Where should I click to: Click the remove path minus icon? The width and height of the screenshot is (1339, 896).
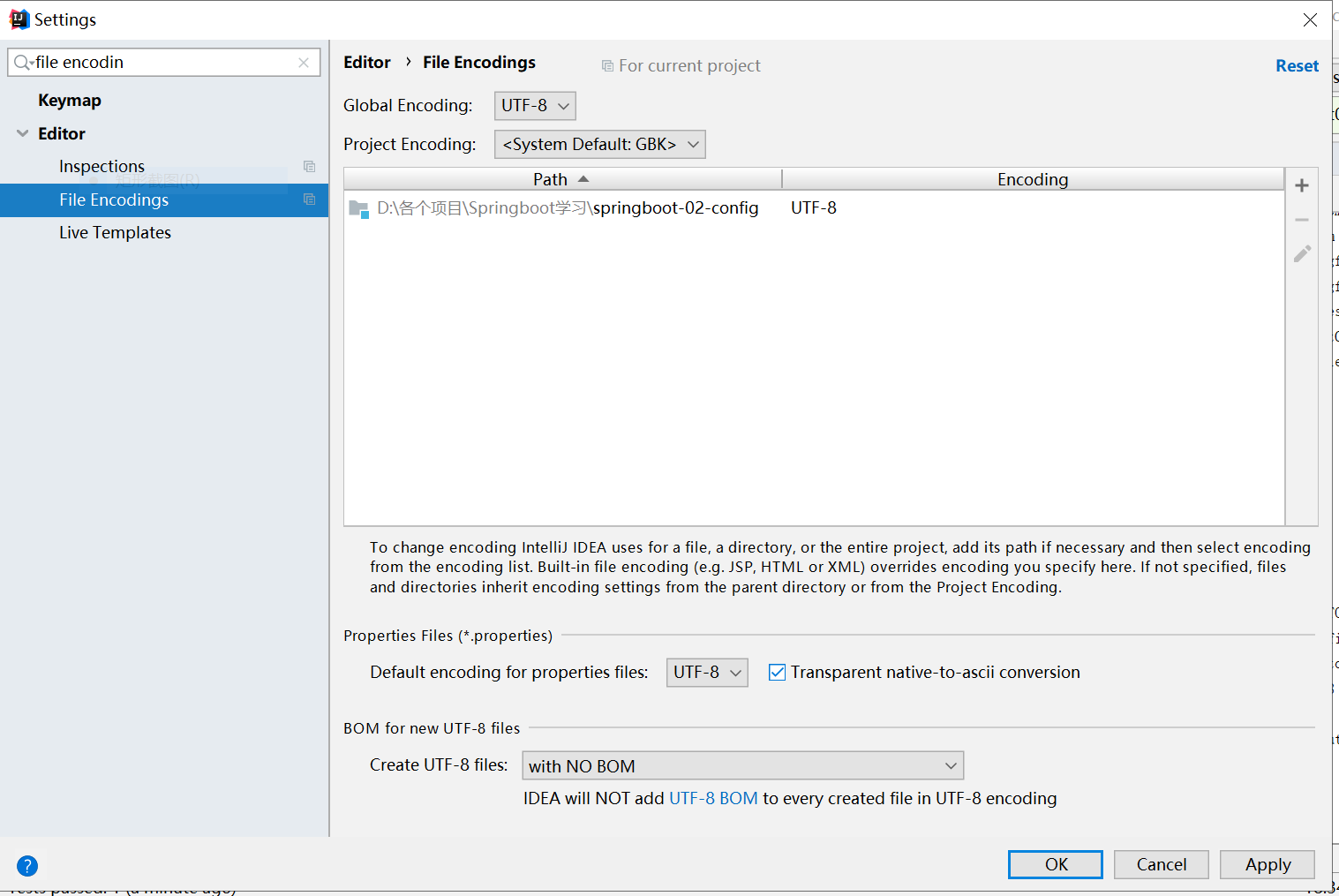point(1302,220)
